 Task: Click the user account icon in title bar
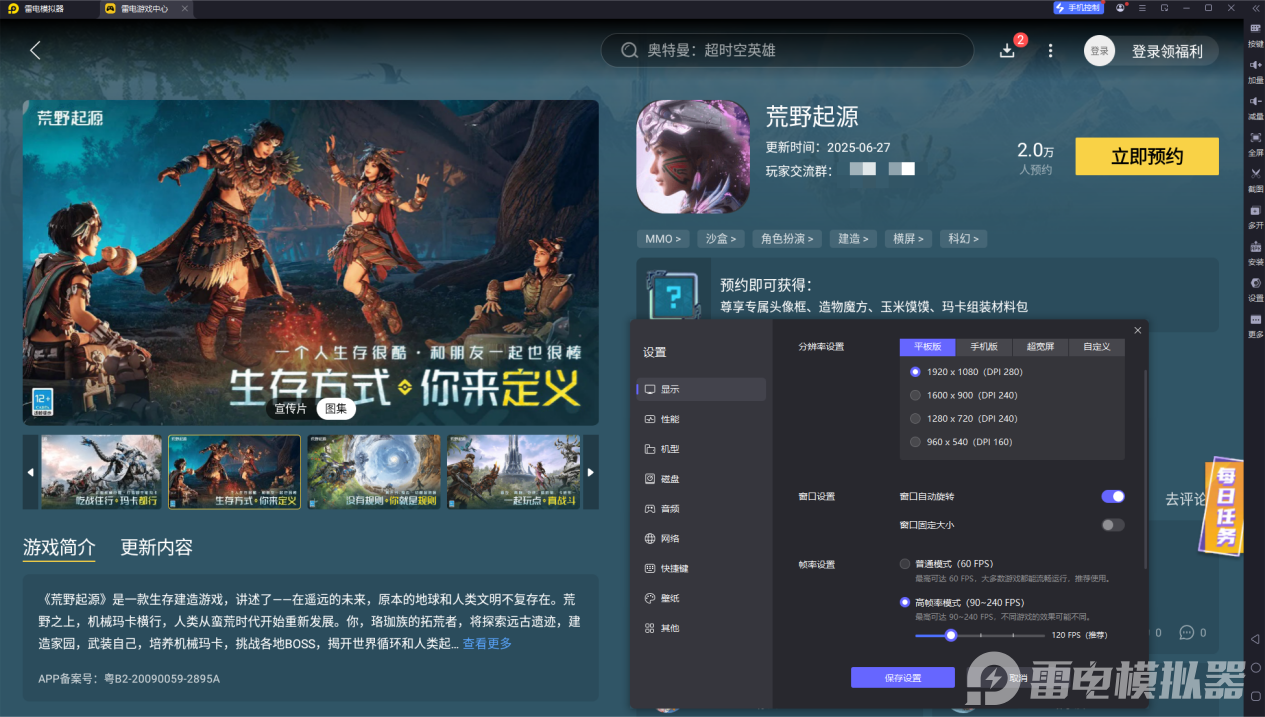tap(1121, 8)
